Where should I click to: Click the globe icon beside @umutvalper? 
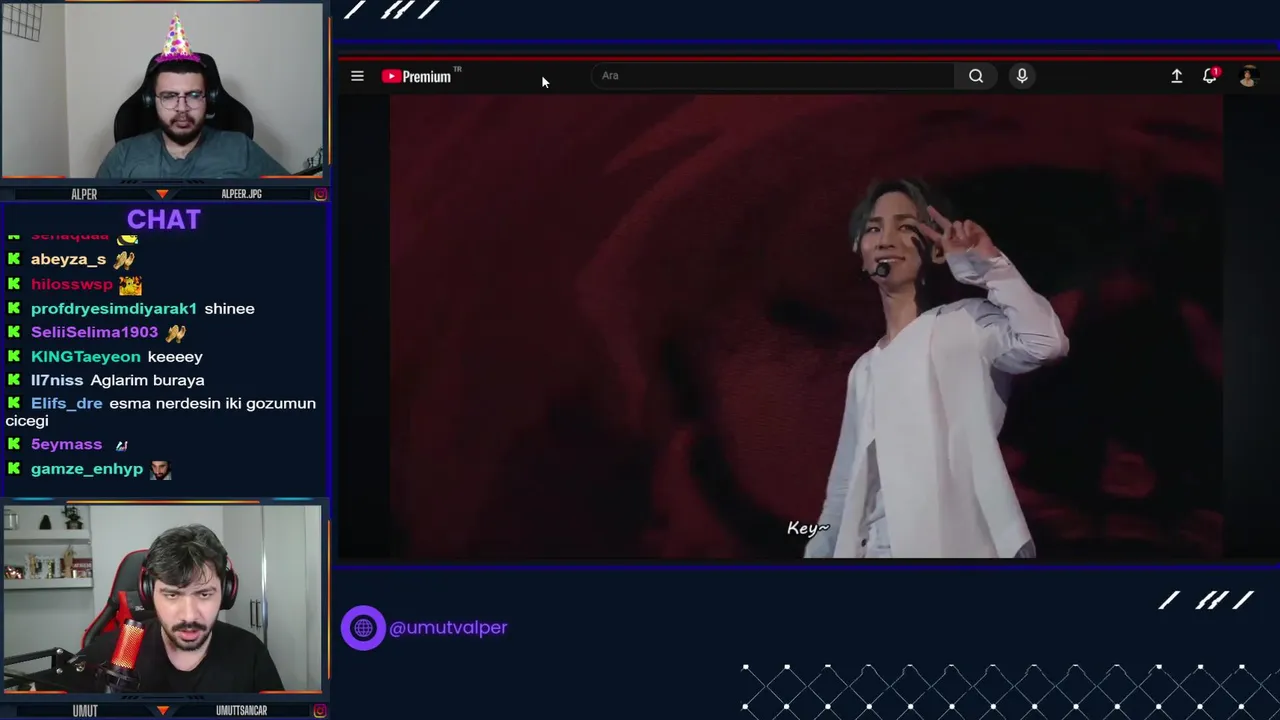(x=363, y=628)
